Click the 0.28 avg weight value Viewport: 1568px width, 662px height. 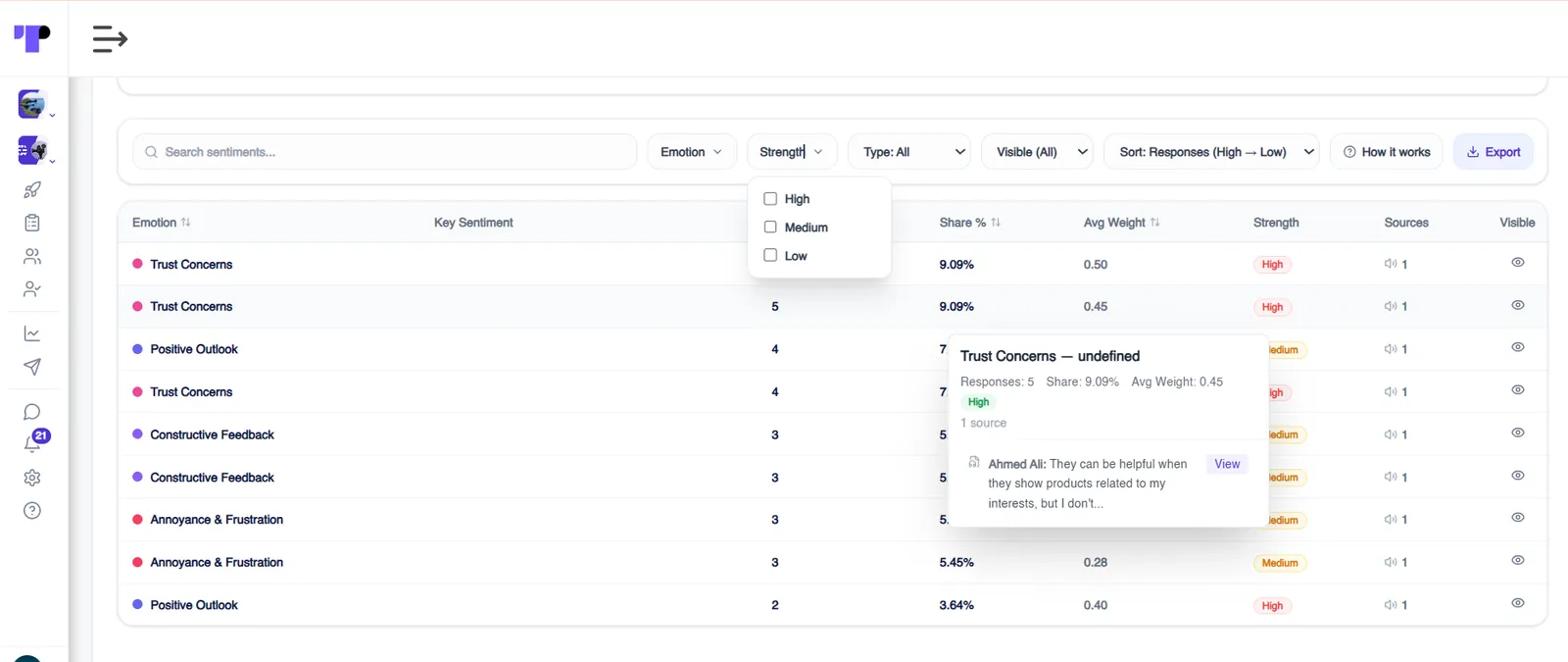point(1096,563)
